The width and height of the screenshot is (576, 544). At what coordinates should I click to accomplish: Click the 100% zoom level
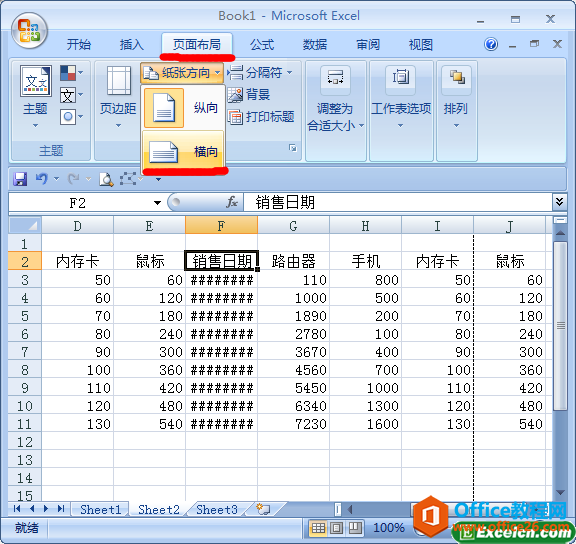click(x=389, y=528)
